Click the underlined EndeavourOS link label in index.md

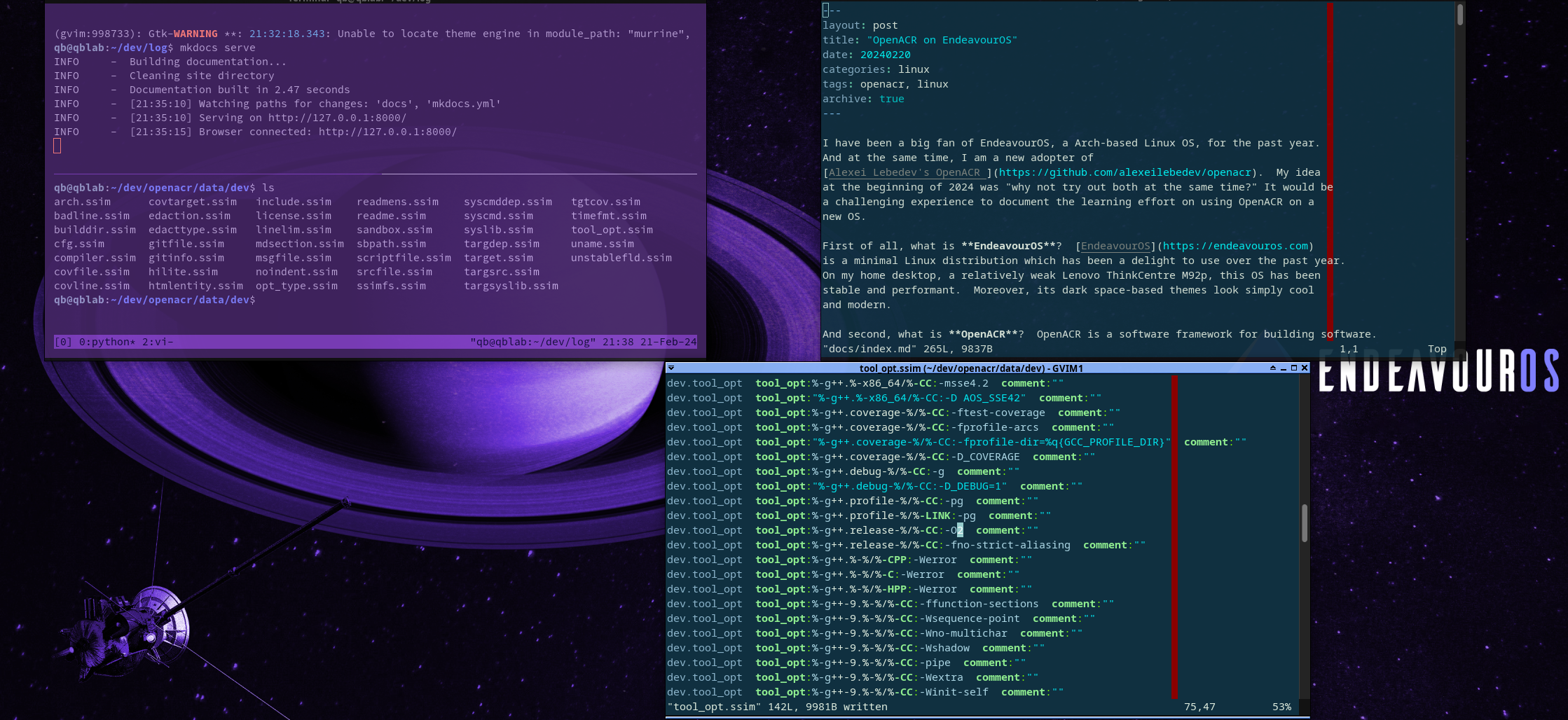1115,246
